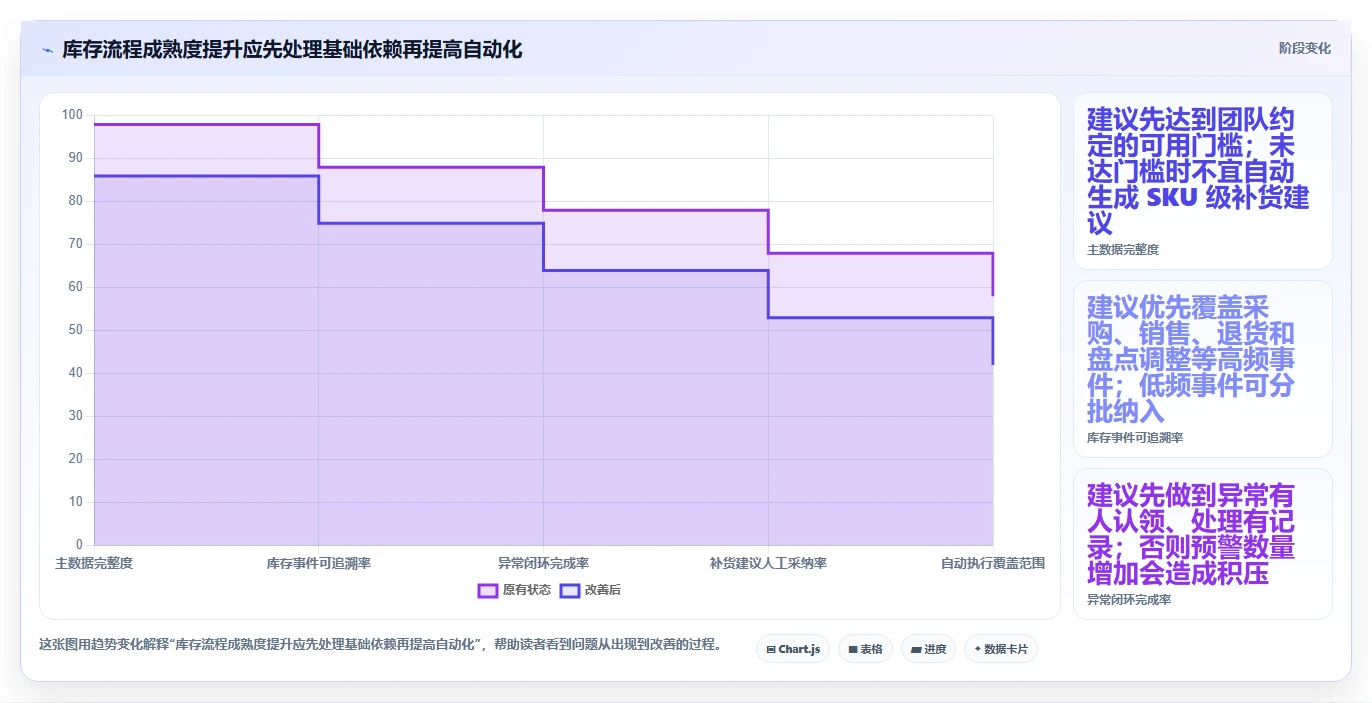1372x703 pixels.
Task: Toggle the 原有状态 legend swatch
Action: pos(488,590)
